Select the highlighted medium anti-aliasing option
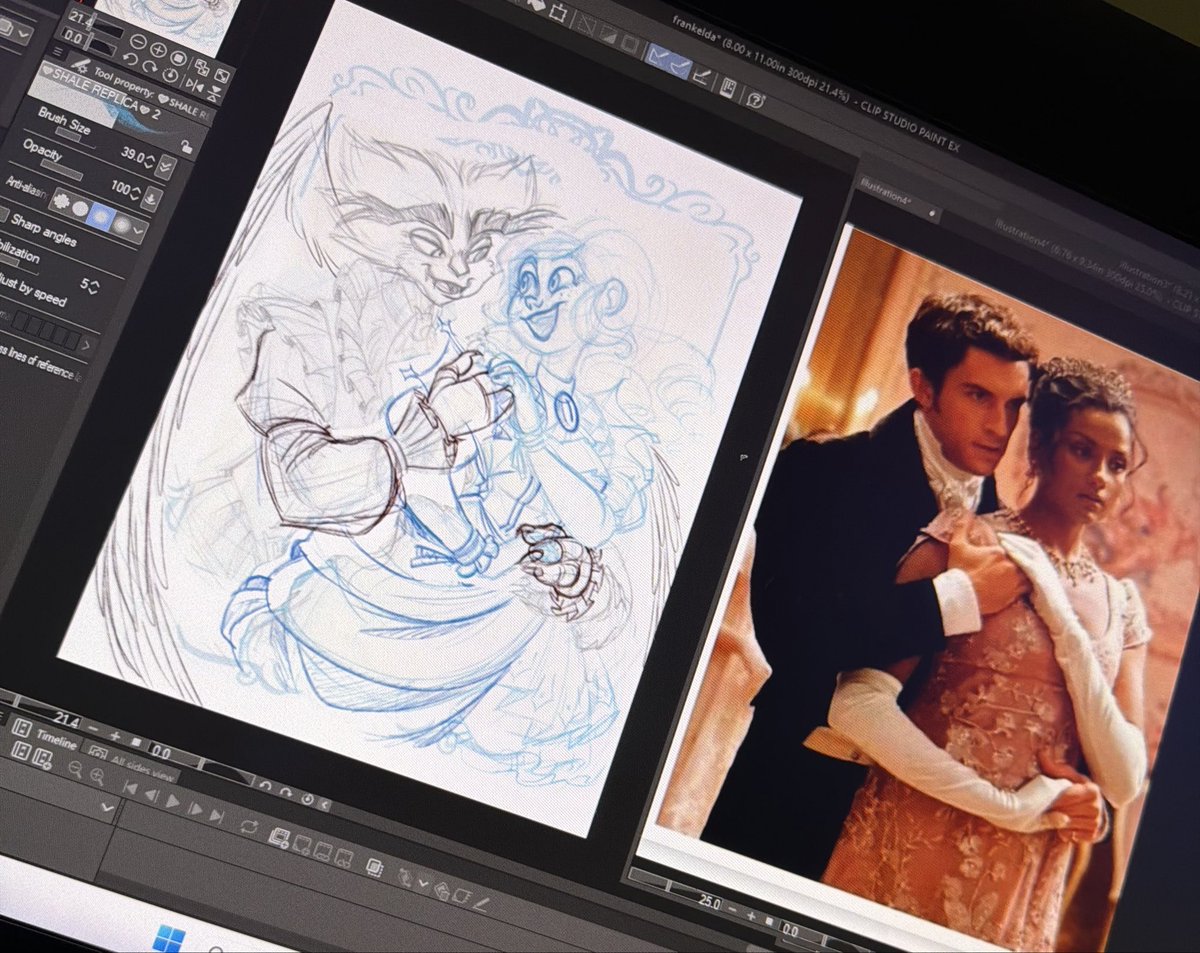Screen dimensions: 1200x953 (x=101, y=217)
